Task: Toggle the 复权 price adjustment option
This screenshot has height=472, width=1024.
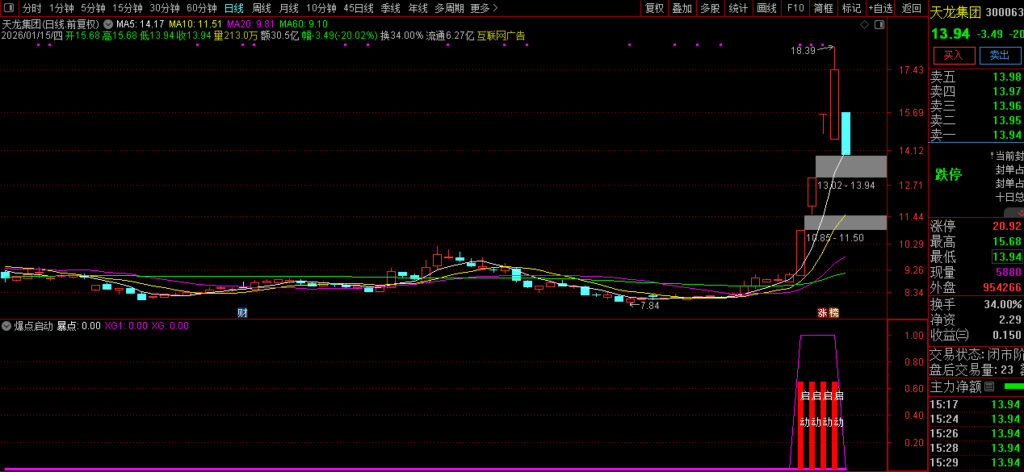Action: click(x=654, y=8)
